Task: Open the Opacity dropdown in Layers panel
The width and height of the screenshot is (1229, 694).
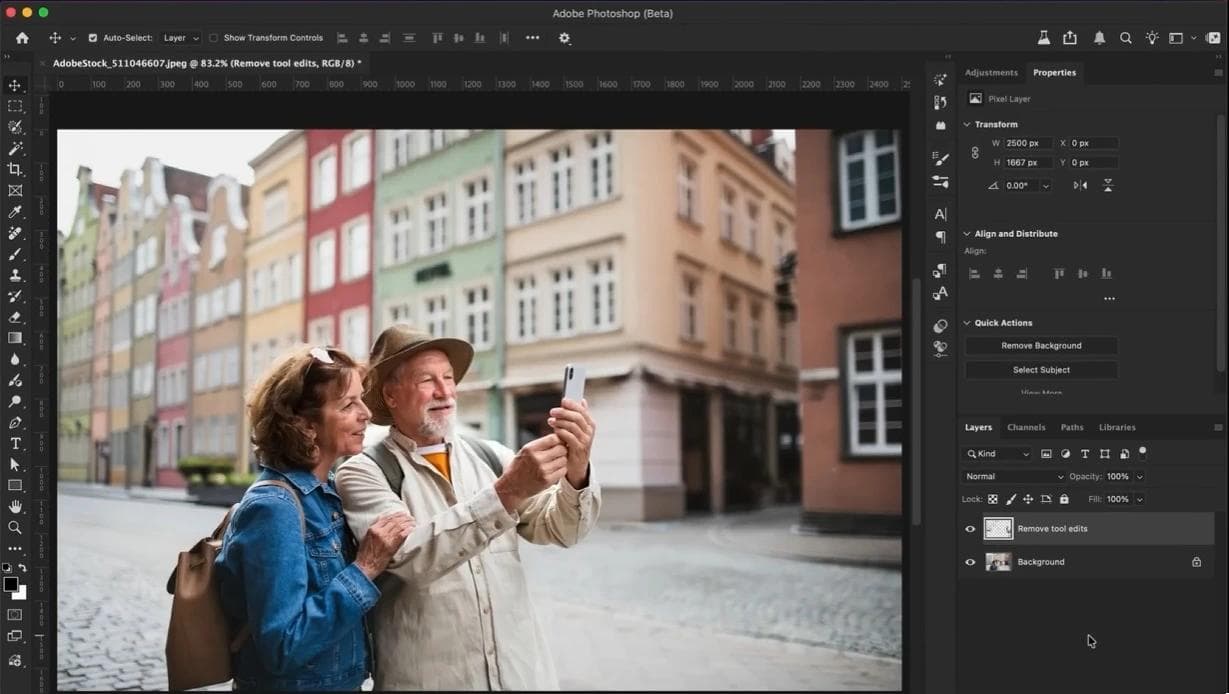Action: [1138, 476]
